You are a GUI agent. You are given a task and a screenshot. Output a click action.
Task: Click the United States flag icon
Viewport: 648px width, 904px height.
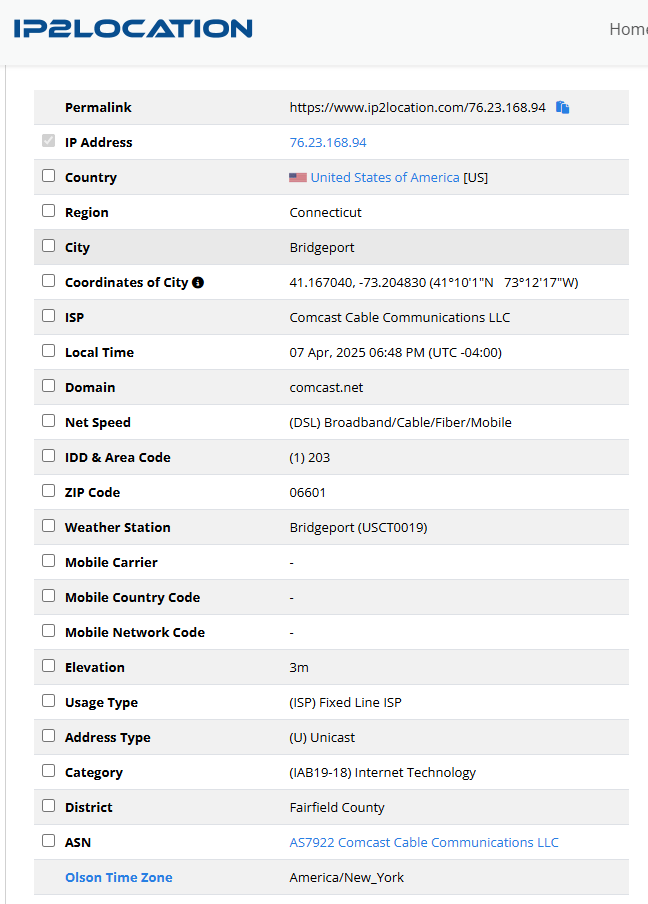pos(298,177)
